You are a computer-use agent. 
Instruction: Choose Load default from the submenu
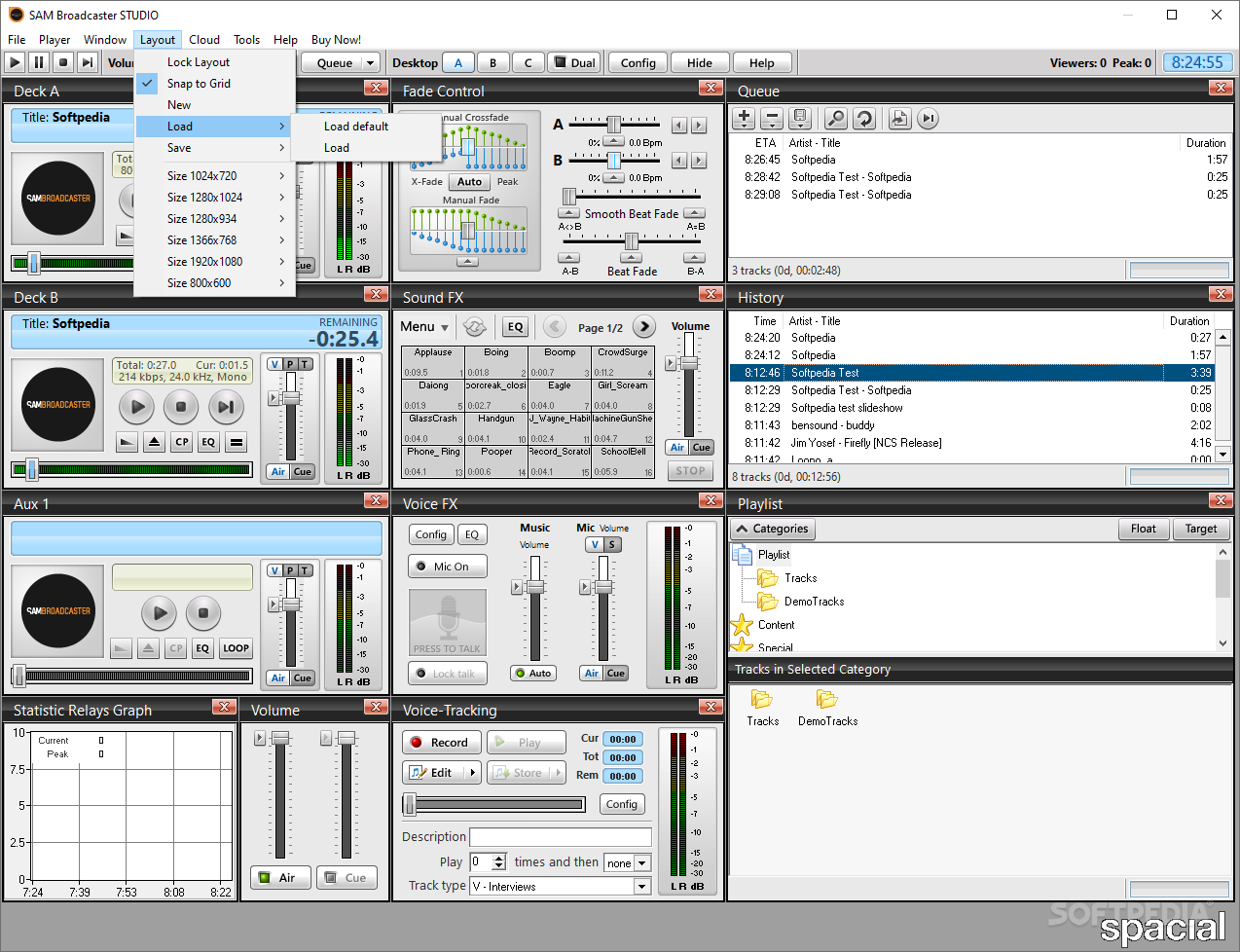pos(356,127)
